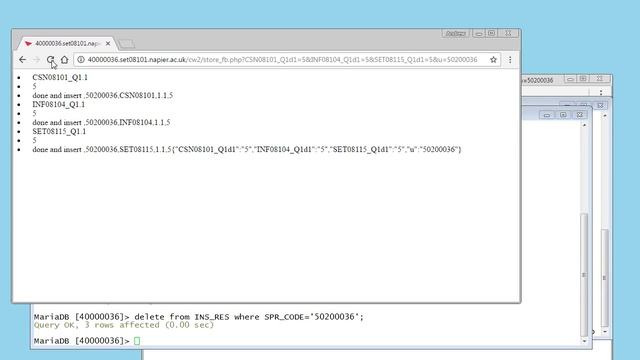
Task: Minimize the front browser window
Action: coord(478,33)
